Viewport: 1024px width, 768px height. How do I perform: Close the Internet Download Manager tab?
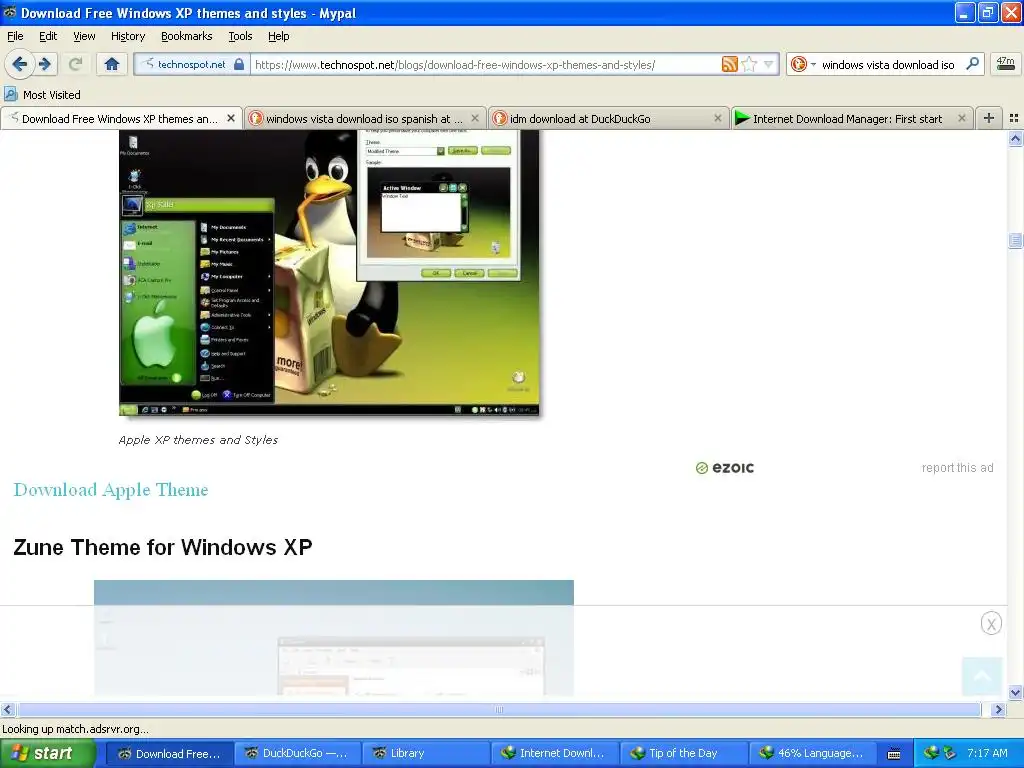(961, 118)
